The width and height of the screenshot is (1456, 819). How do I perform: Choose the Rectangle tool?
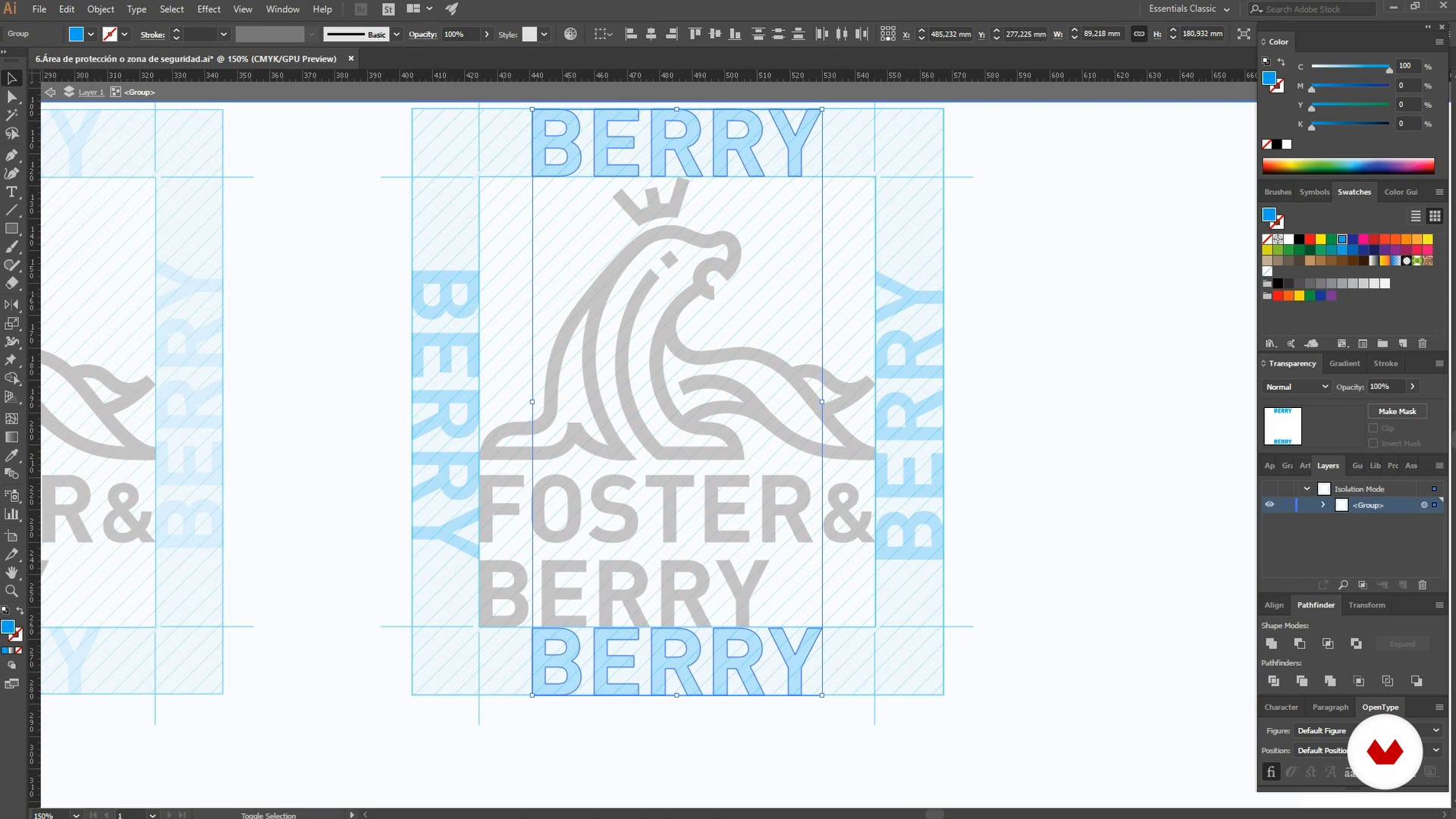(x=11, y=228)
